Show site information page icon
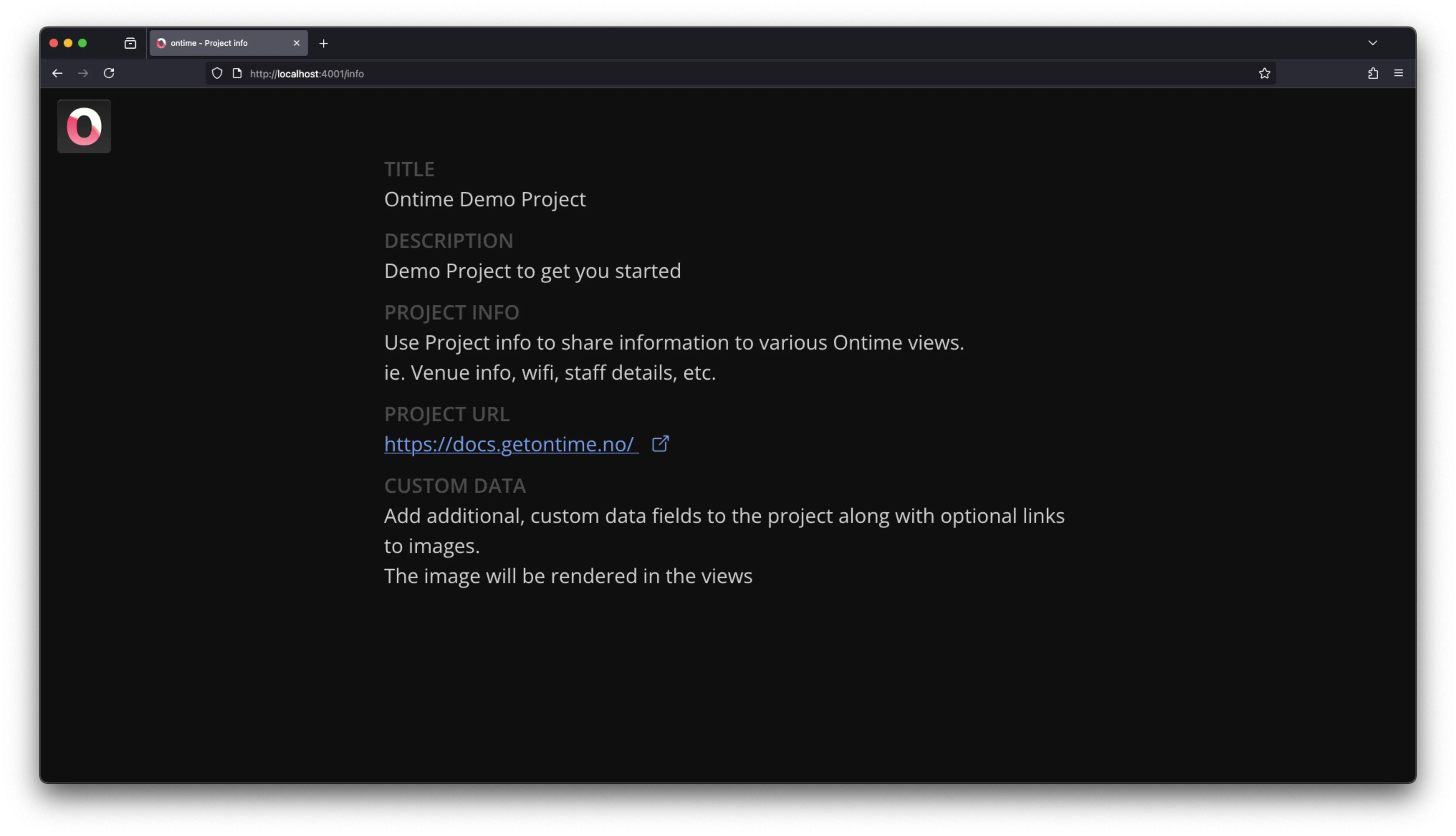Image resolution: width=1456 pixels, height=836 pixels. tap(237, 73)
